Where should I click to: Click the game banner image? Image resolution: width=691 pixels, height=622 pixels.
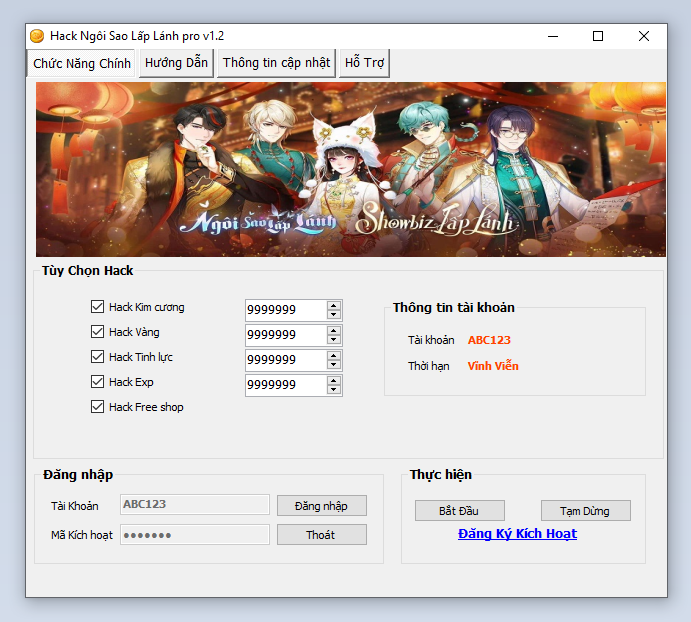pos(350,169)
